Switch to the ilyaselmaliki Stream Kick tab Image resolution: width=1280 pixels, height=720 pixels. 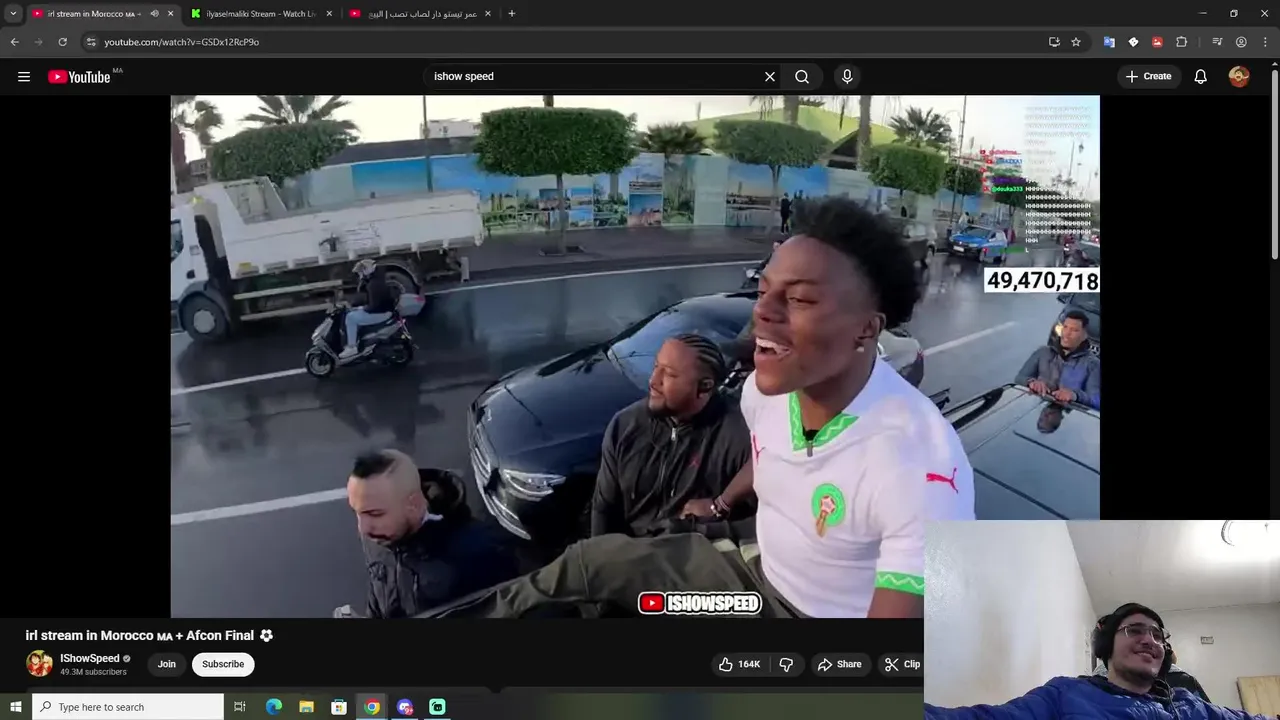(262, 14)
